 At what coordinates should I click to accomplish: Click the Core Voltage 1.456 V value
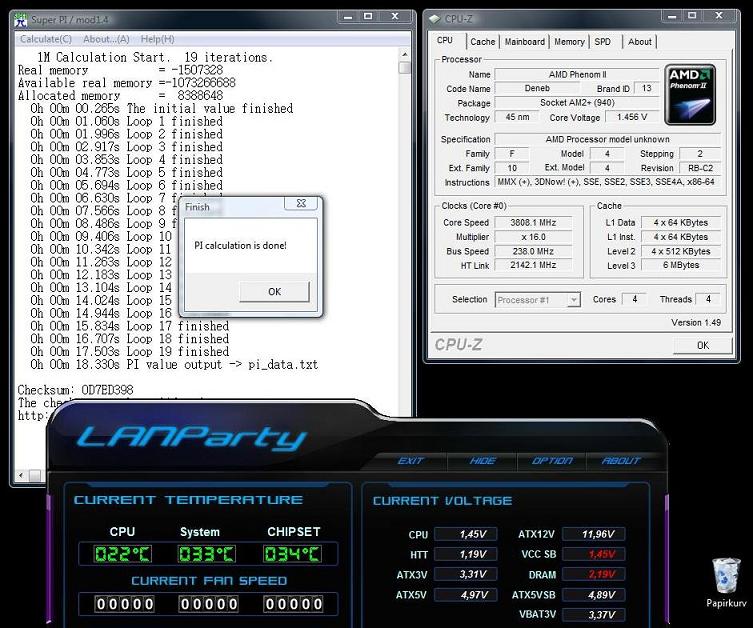[632, 117]
